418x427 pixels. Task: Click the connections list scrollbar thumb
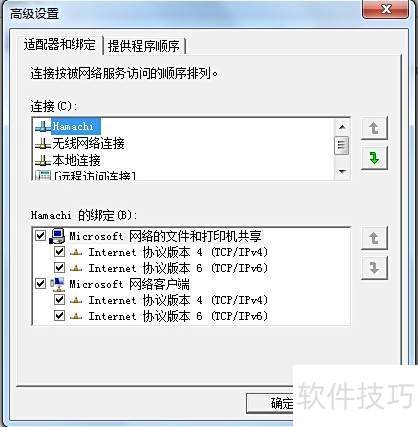(342, 145)
